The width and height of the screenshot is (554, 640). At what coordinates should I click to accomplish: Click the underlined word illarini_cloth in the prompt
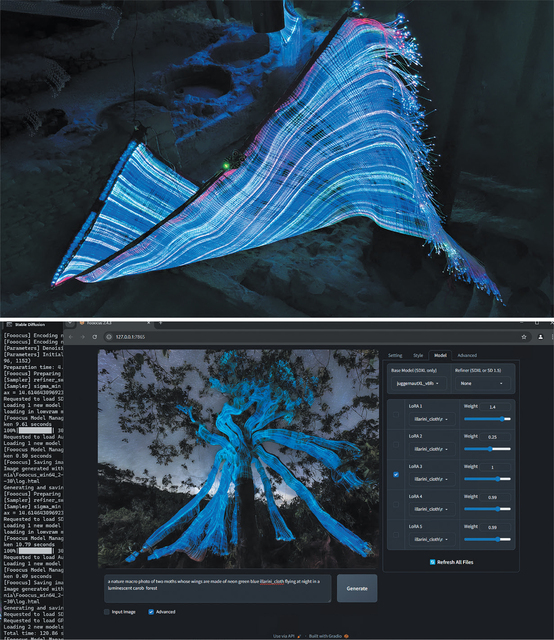(271, 582)
